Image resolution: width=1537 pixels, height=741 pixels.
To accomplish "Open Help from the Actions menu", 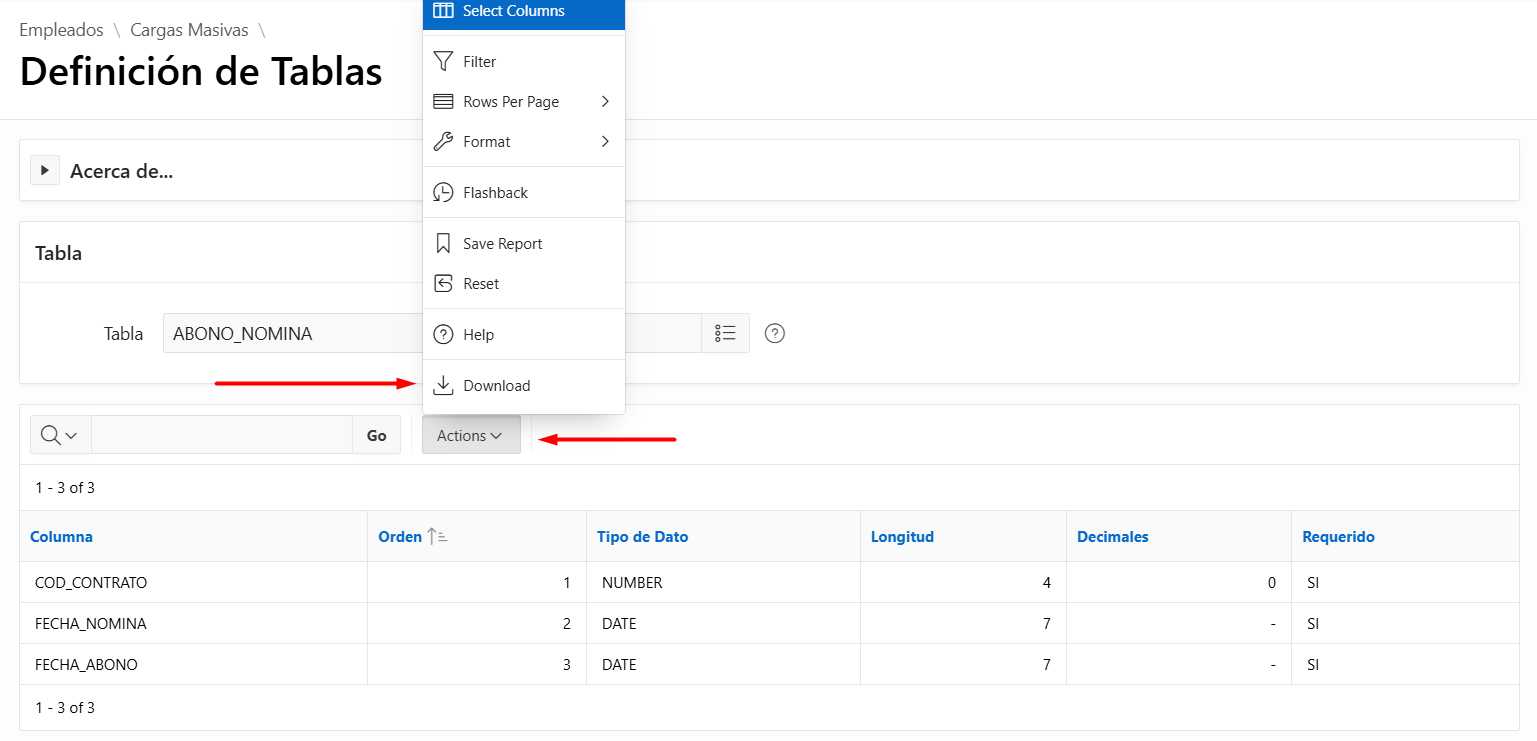I will pyautogui.click(x=478, y=335).
